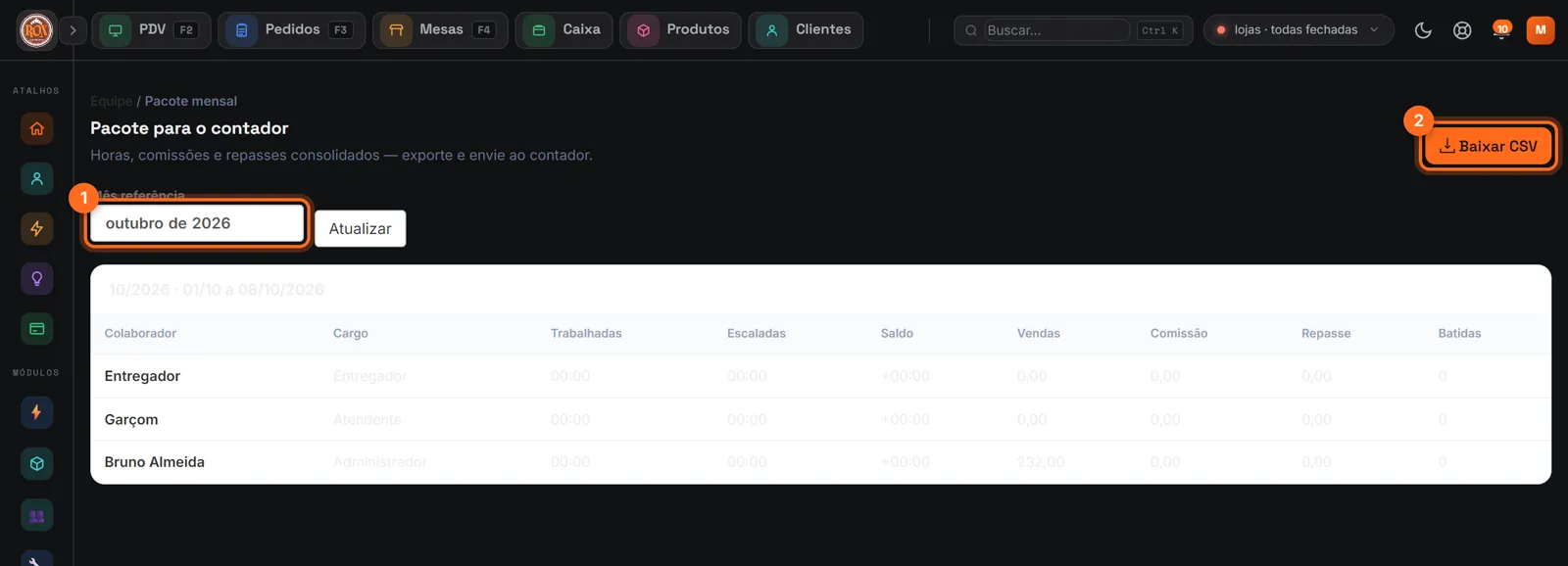Screen dimensions: 1568x566
Task: Go to Equipe breadcrumb link
Action: coord(111,101)
